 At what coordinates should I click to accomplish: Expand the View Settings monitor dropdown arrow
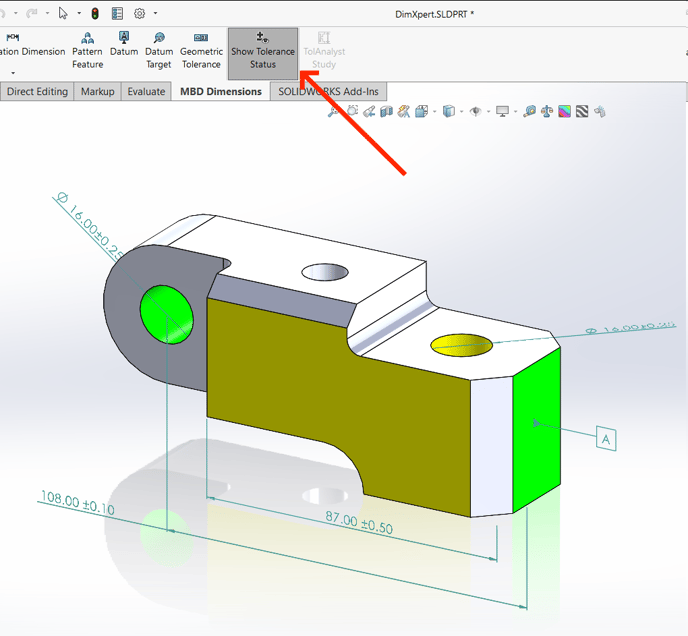[516, 111]
